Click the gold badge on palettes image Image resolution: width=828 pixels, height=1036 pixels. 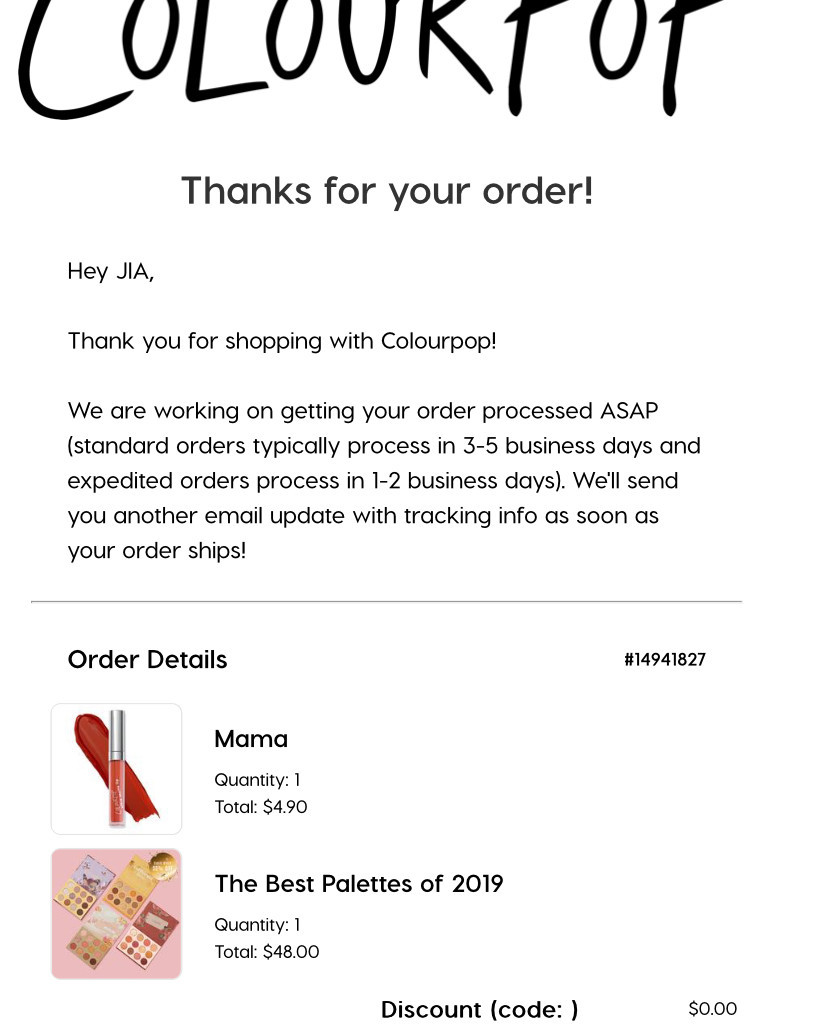(161, 866)
